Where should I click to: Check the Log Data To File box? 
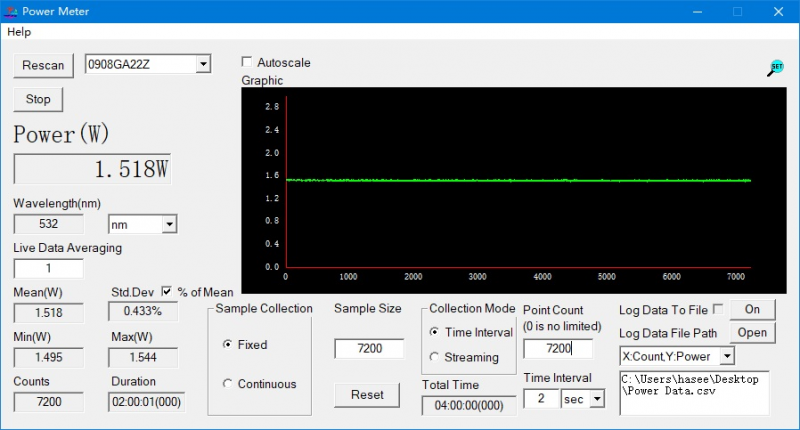[717, 309]
